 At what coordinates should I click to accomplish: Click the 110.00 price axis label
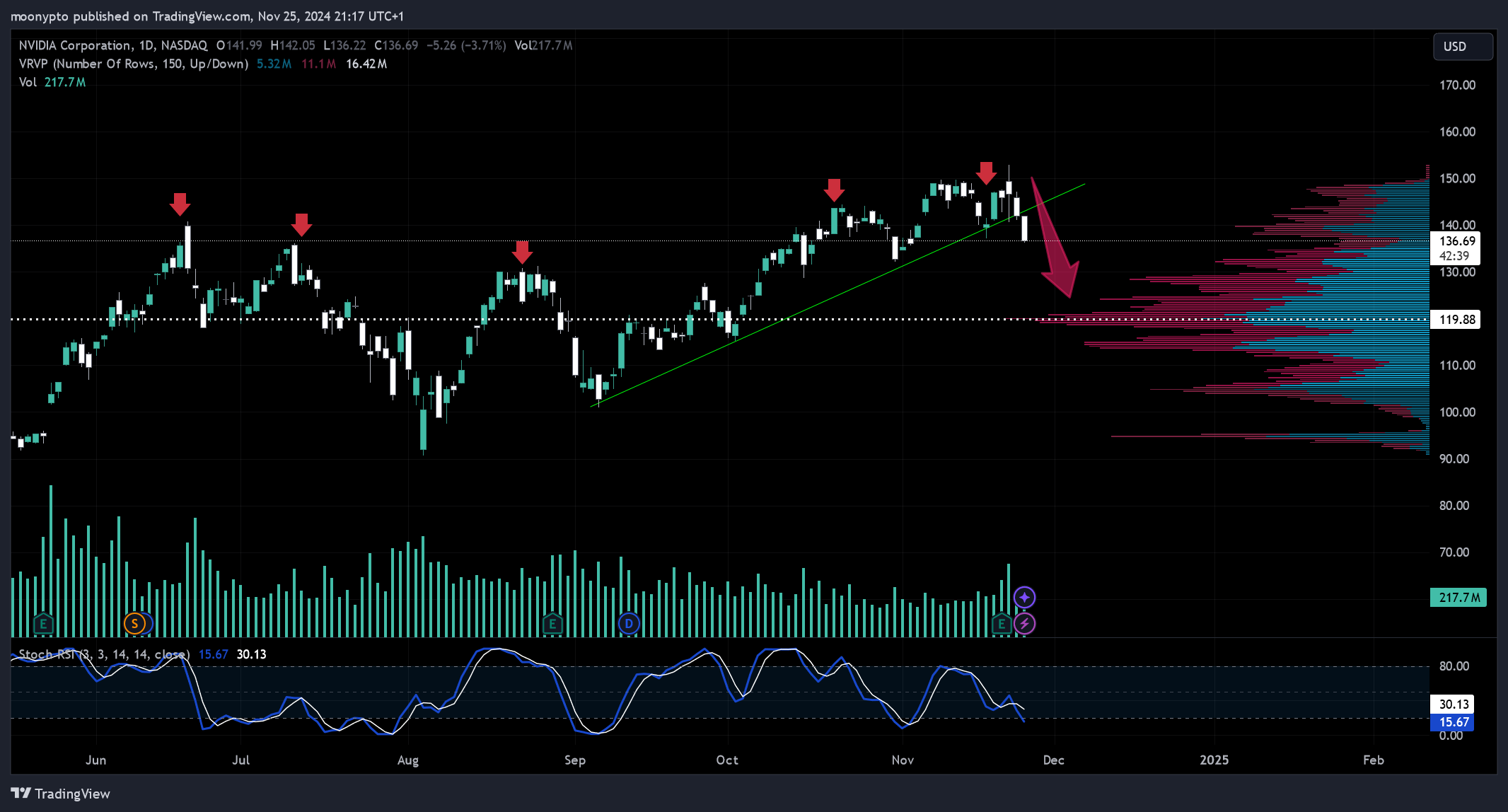coord(1457,365)
